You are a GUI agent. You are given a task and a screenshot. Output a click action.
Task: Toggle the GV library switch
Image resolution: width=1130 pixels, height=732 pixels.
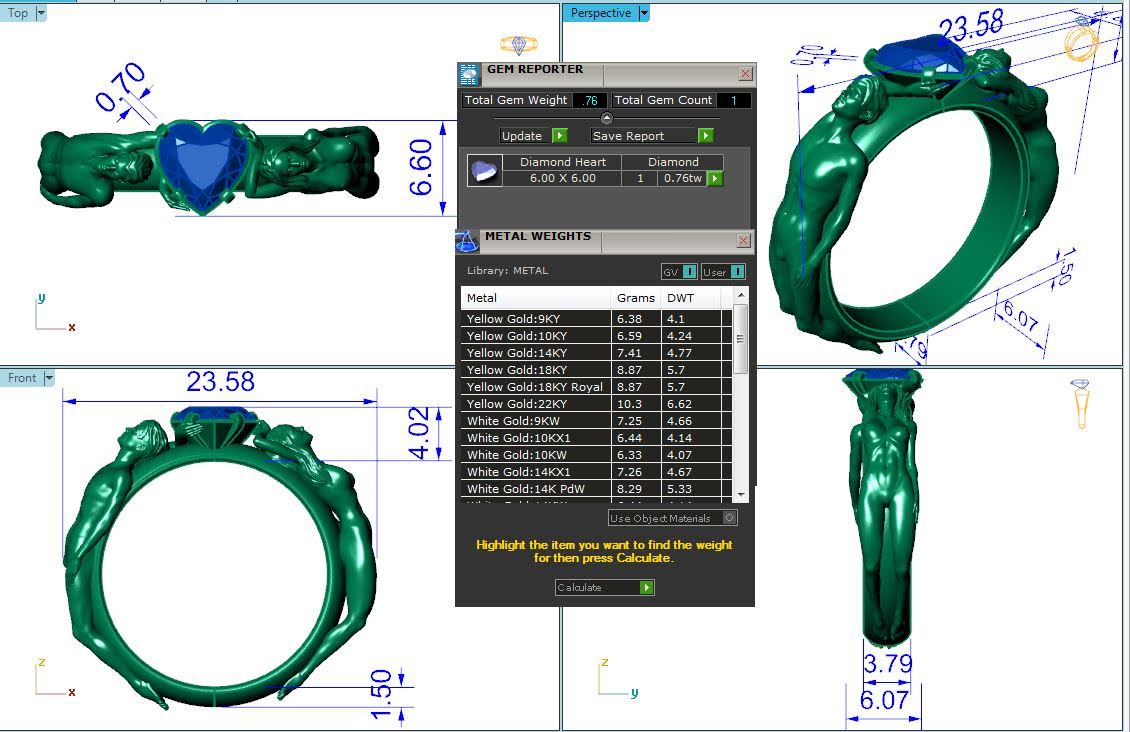click(679, 272)
